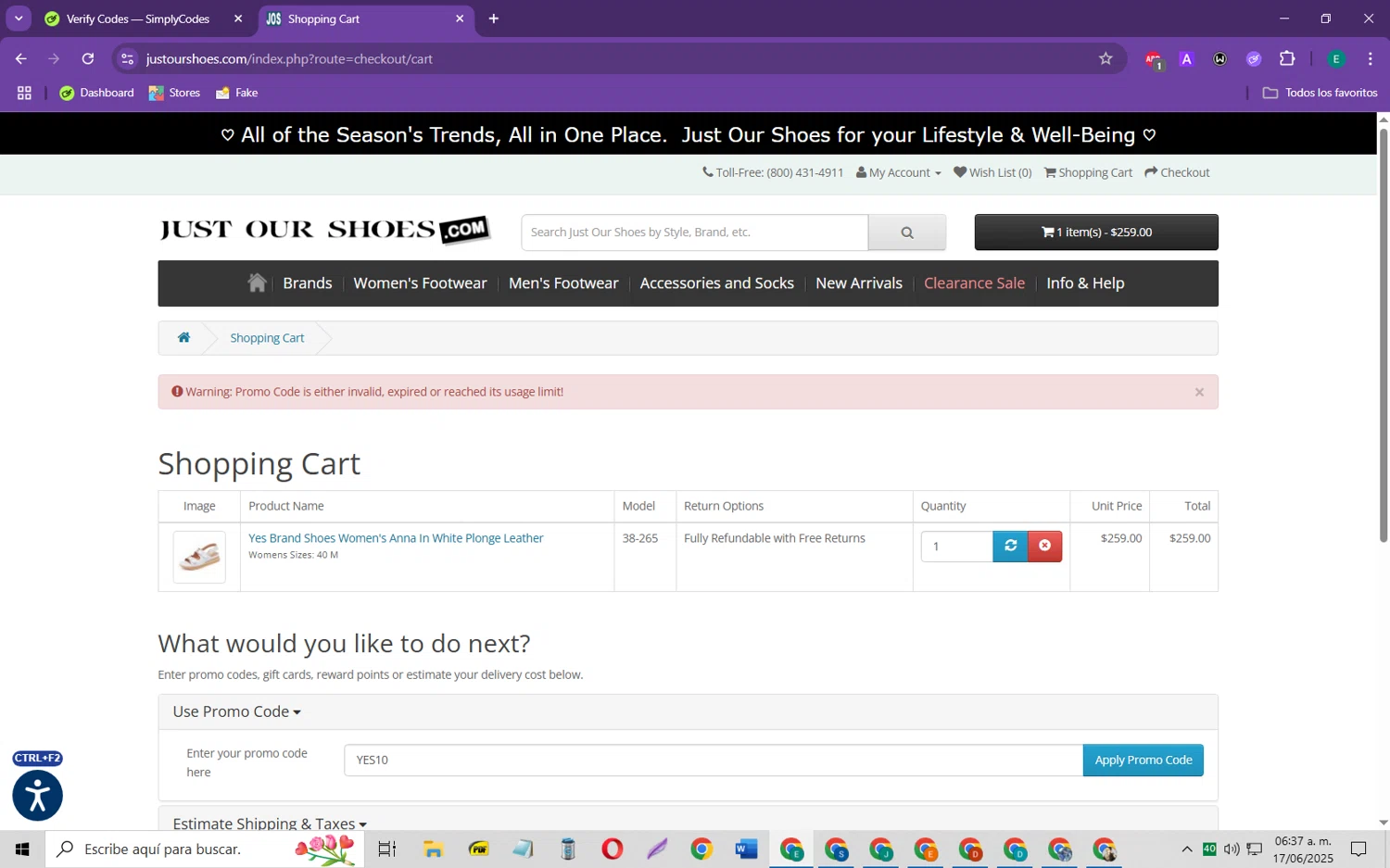Go back to the previous page
This screenshot has height=868, width=1390.
(x=20, y=58)
